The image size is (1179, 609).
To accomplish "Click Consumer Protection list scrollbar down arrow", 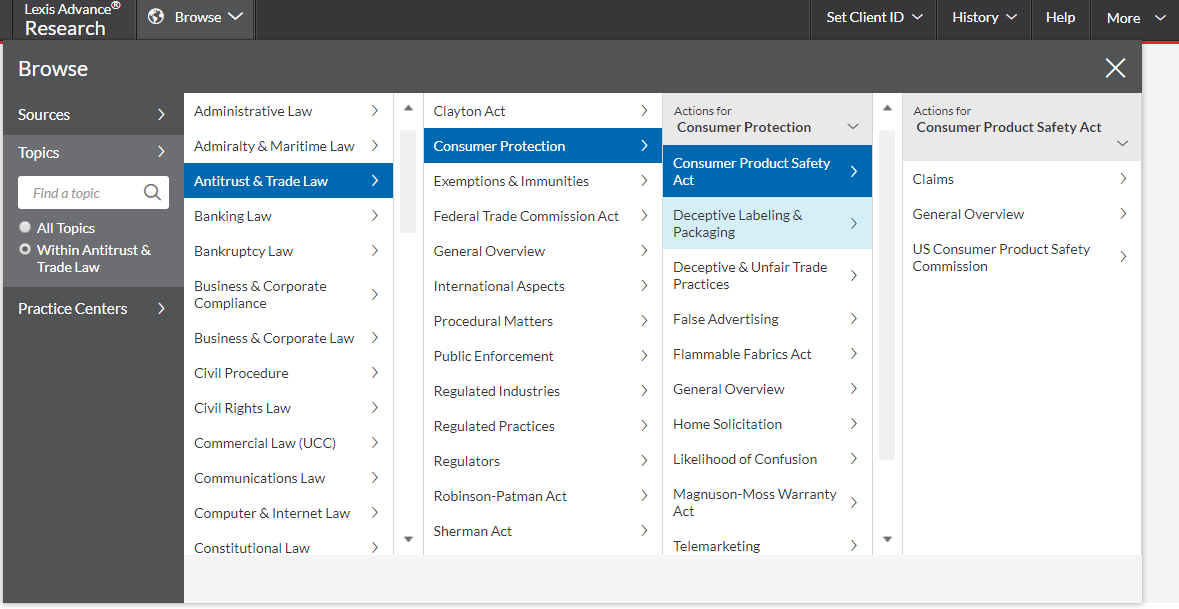I will (x=887, y=539).
